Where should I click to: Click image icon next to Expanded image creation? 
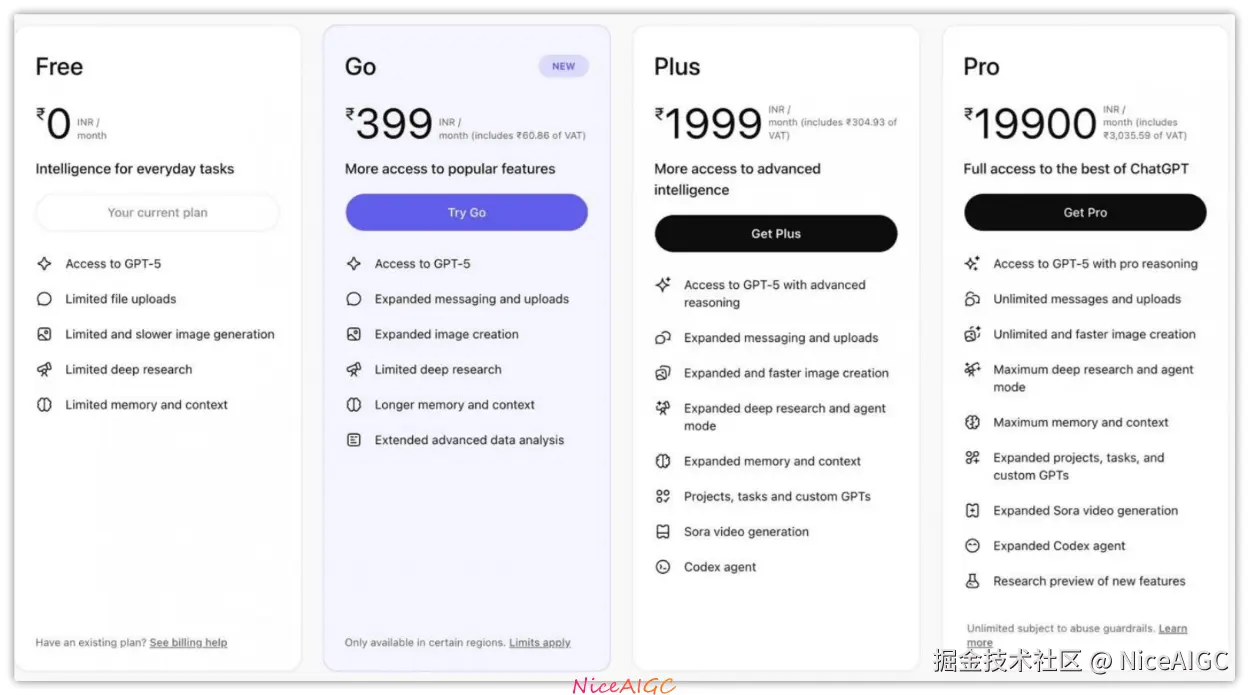pyautogui.click(x=353, y=334)
